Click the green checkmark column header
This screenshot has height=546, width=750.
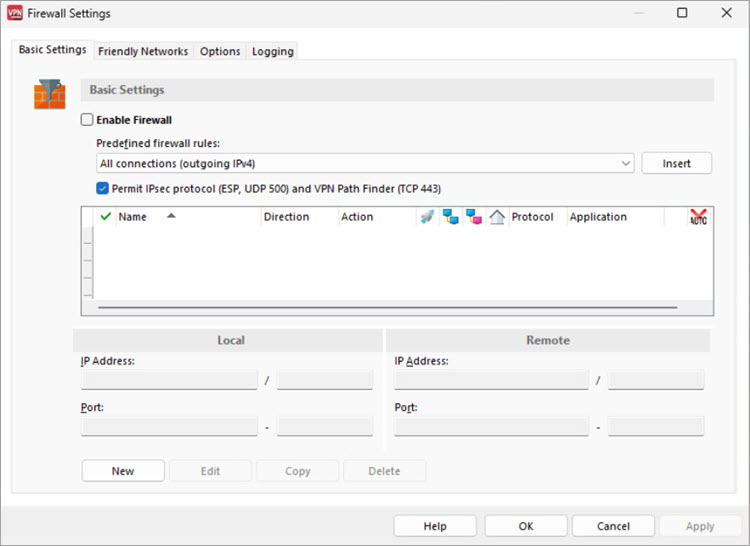click(x=106, y=217)
